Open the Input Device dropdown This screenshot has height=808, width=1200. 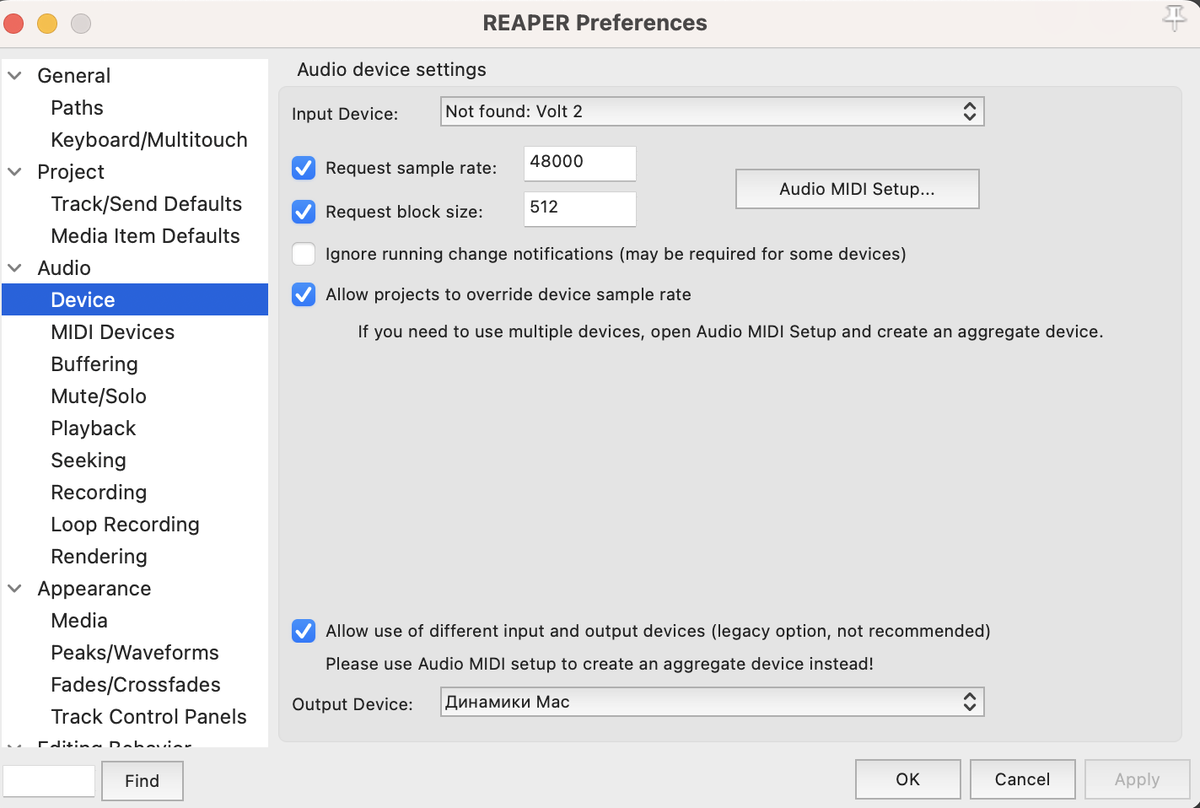(712, 112)
